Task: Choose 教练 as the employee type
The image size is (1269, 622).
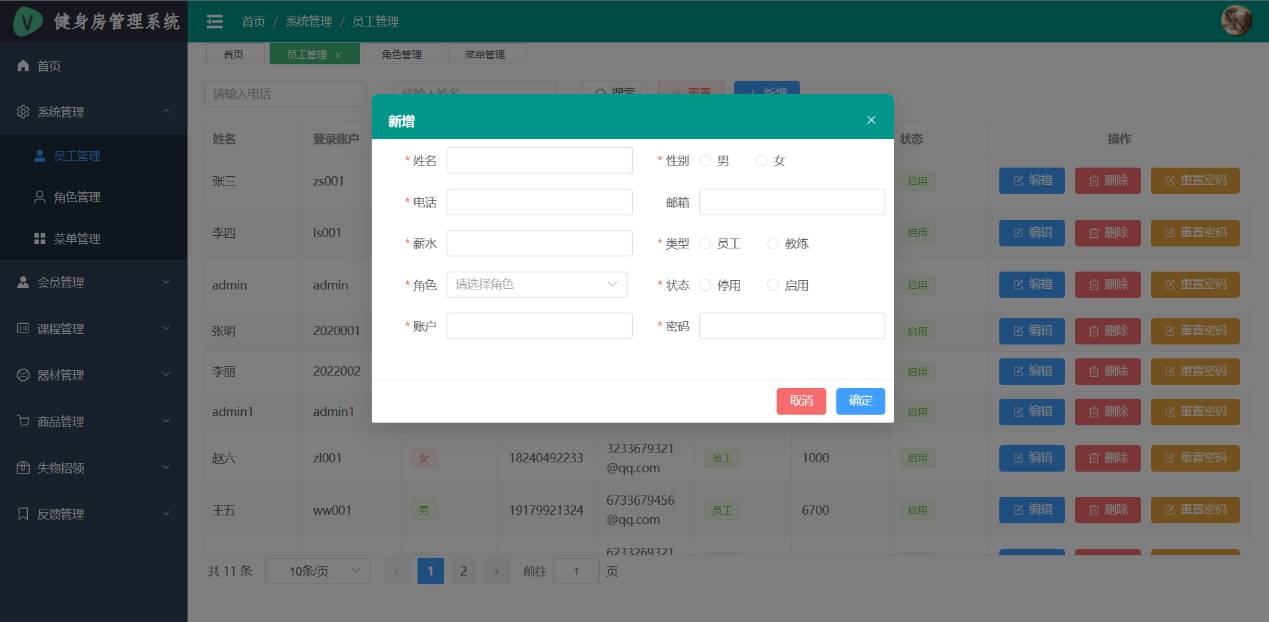Action: (773, 243)
